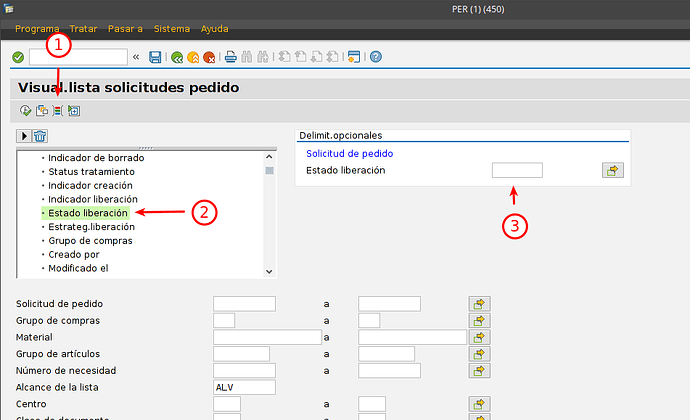Click the Solicitud de pedido to field
This screenshot has width=690, height=420.
[389, 304]
